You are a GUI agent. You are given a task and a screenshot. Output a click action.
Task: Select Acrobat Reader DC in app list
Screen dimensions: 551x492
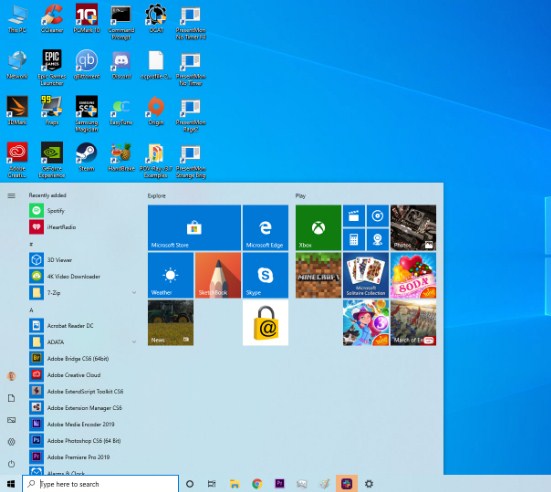pos(83,325)
